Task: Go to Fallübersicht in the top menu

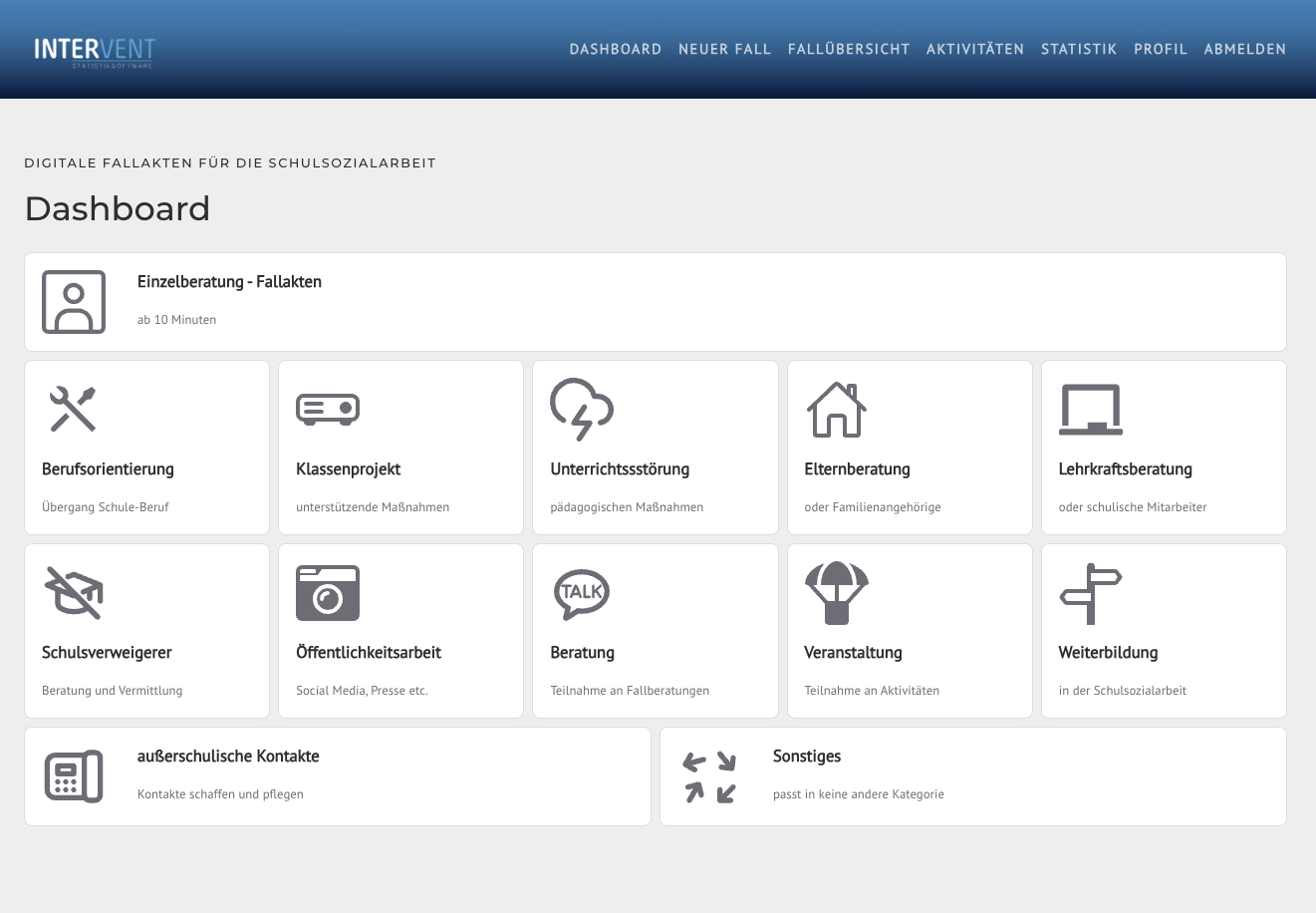Action: coord(849,49)
